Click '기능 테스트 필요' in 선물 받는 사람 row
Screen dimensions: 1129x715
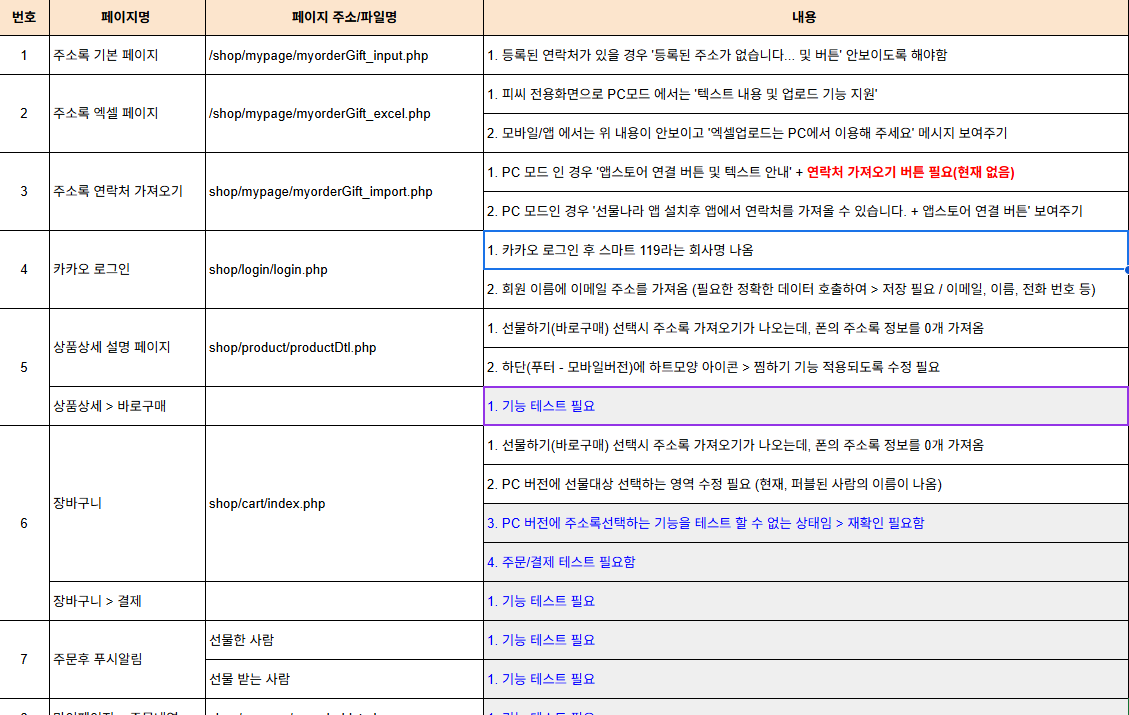coord(806,679)
